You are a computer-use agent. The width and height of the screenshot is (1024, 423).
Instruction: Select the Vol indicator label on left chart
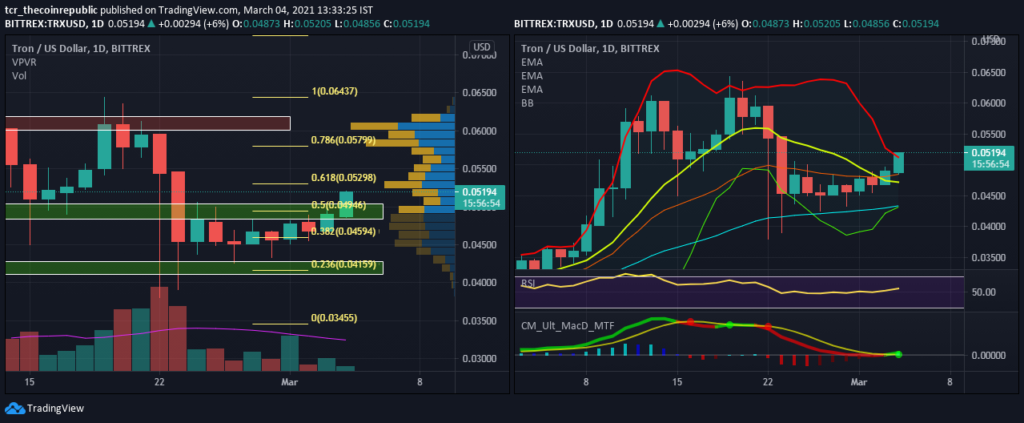point(18,76)
